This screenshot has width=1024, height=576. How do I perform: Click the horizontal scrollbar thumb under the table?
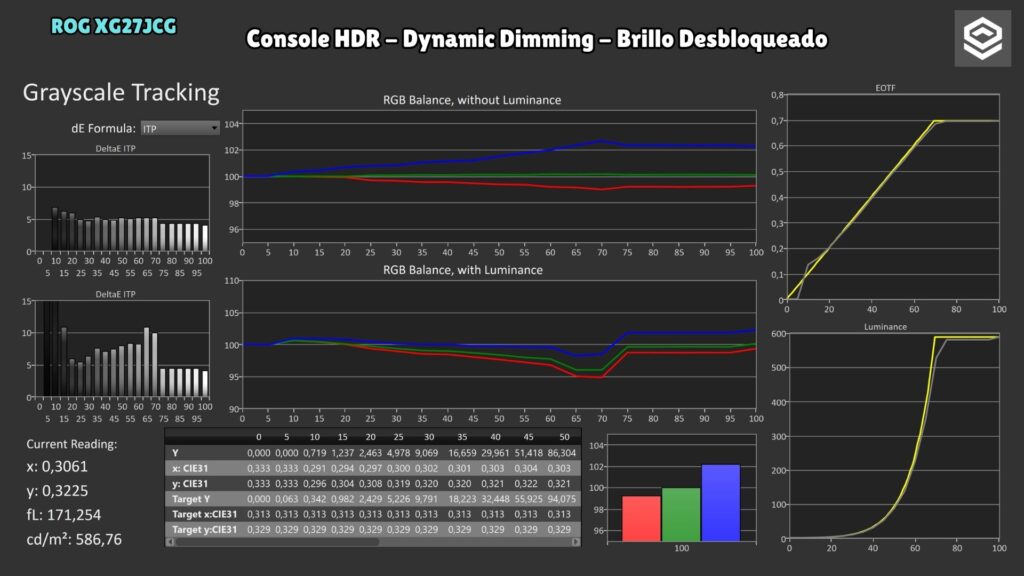[x=278, y=542]
